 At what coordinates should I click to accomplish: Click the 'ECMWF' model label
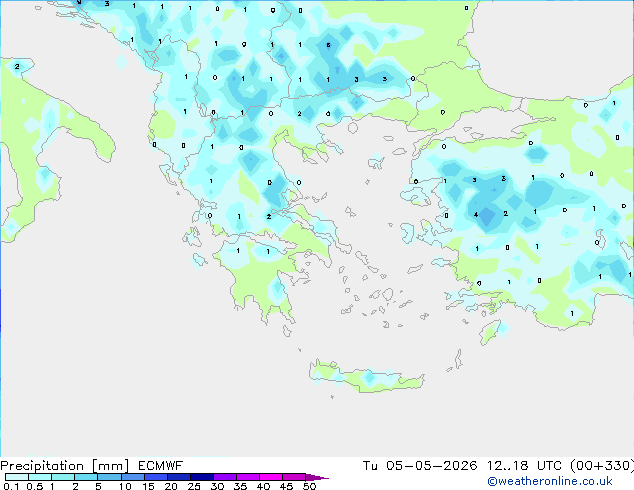tap(161, 466)
